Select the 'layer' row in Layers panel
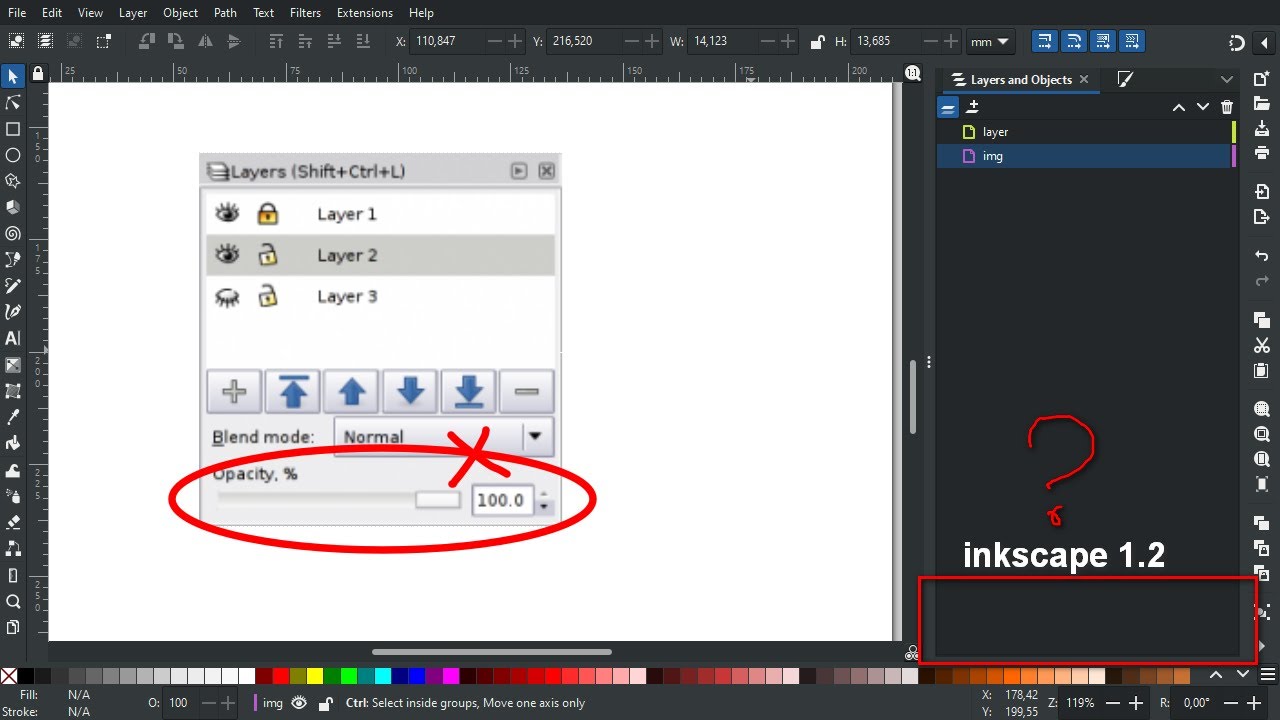This screenshot has height=720, width=1280. [x=1086, y=132]
